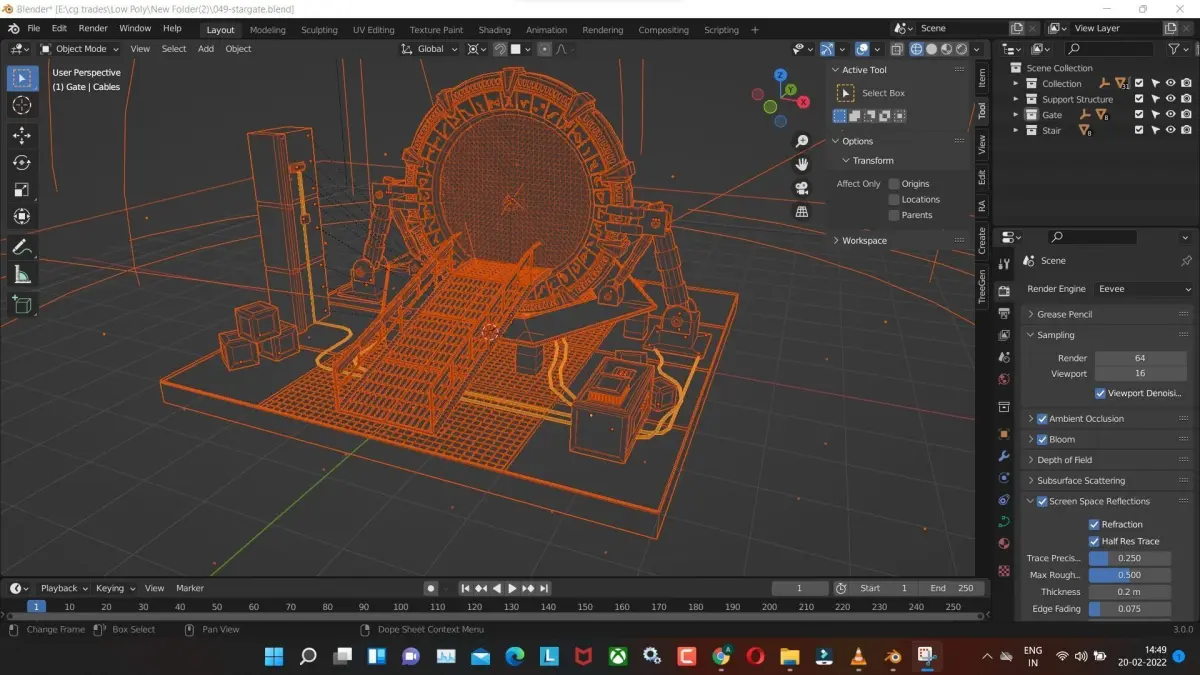Open the File menu
Viewport: 1200px width, 675px height.
click(x=33, y=28)
